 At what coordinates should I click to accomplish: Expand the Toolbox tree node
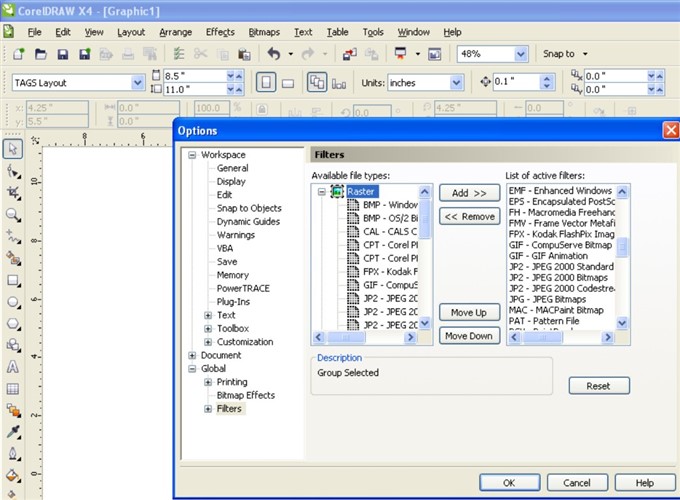[x=208, y=329]
